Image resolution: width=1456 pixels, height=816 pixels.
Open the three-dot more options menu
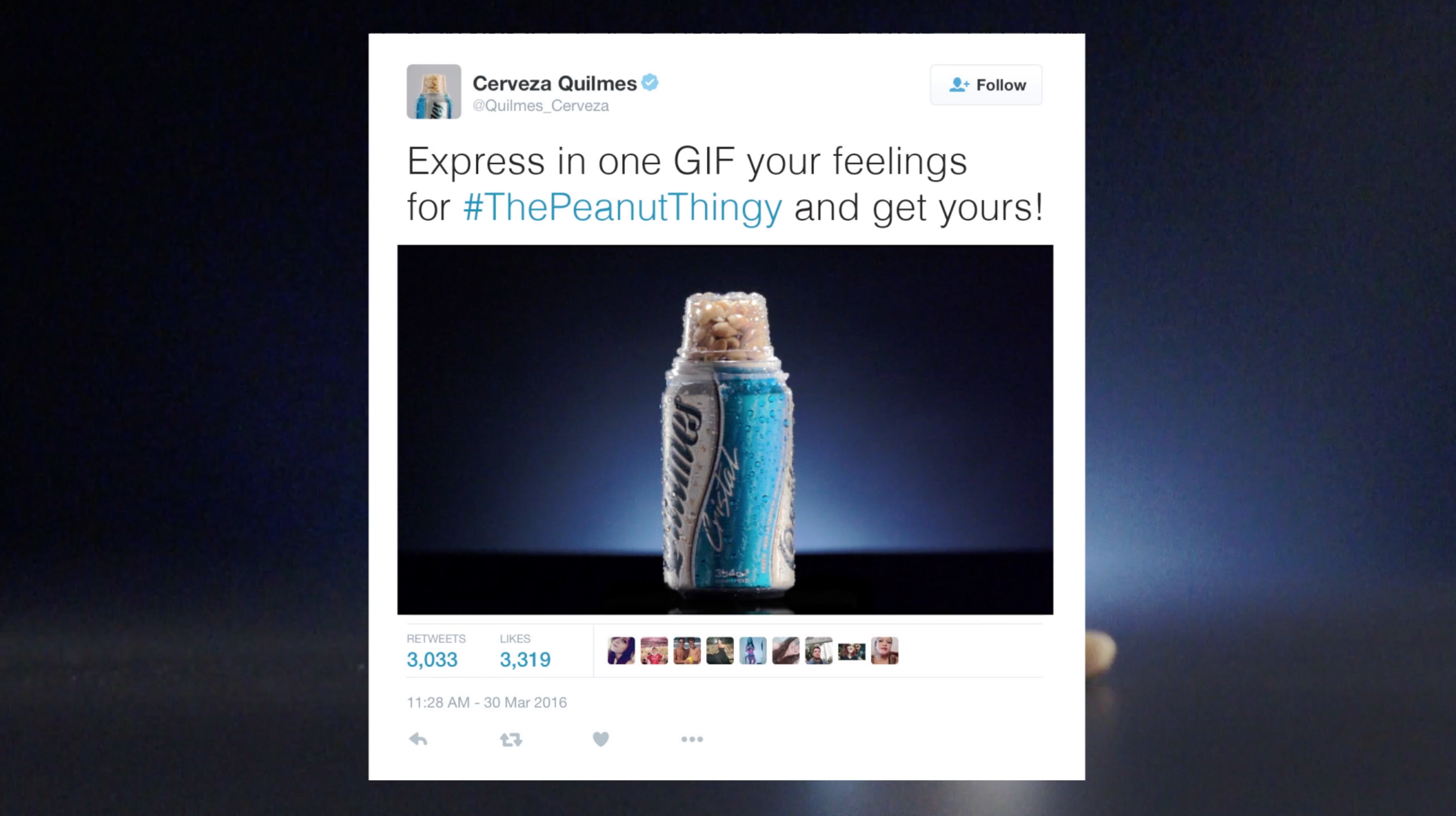point(692,739)
